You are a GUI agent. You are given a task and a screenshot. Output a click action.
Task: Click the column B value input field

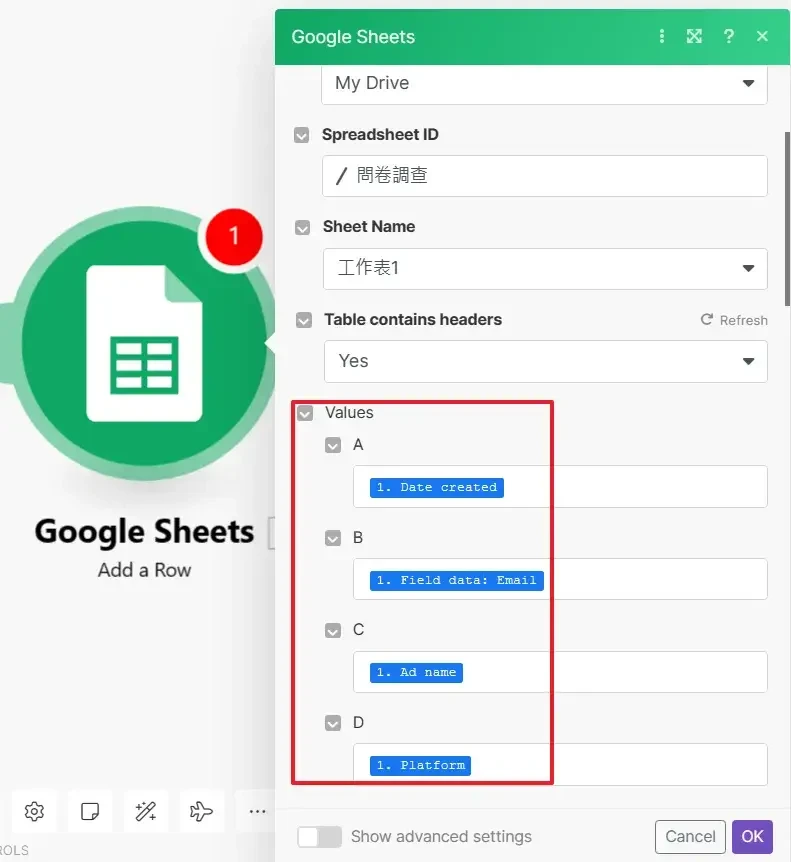560,579
